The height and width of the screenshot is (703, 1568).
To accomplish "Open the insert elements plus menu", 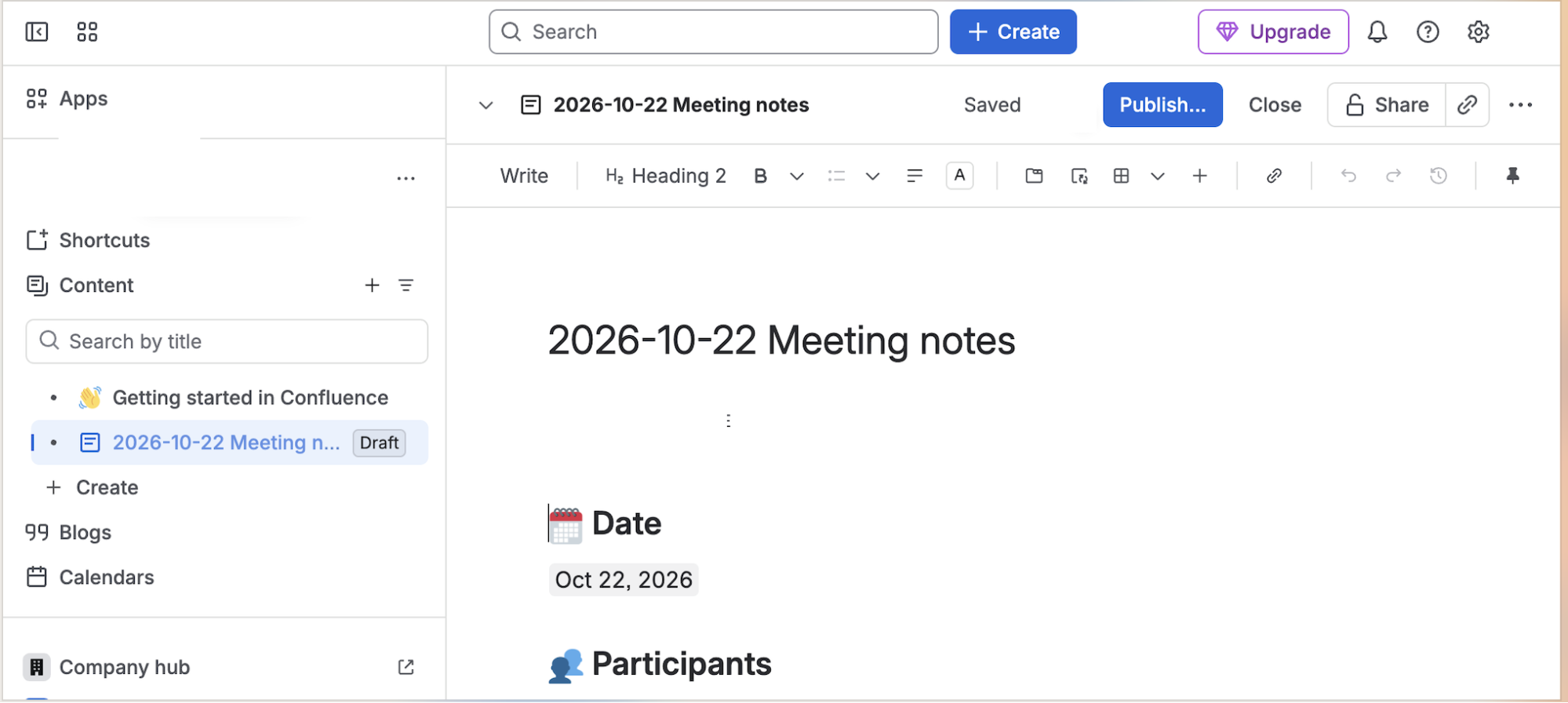I will [x=1199, y=176].
